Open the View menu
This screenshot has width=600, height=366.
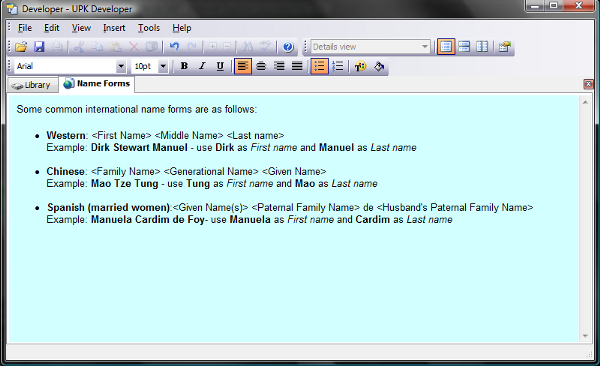pos(81,28)
